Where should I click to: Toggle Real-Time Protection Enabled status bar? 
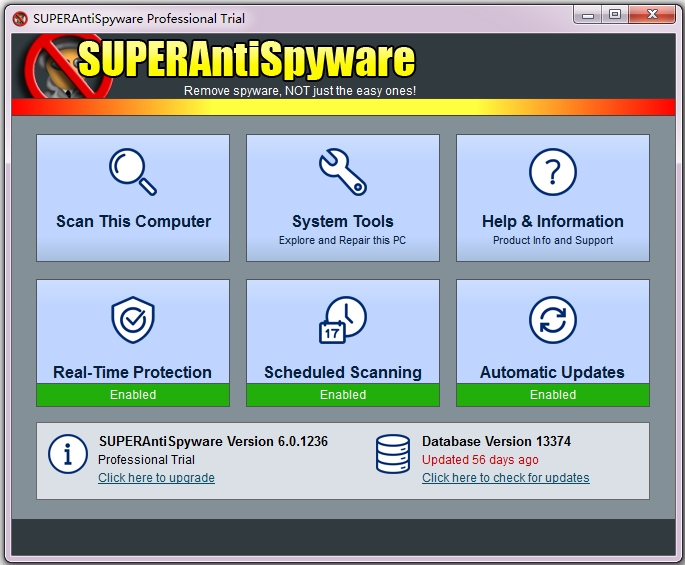tap(133, 395)
